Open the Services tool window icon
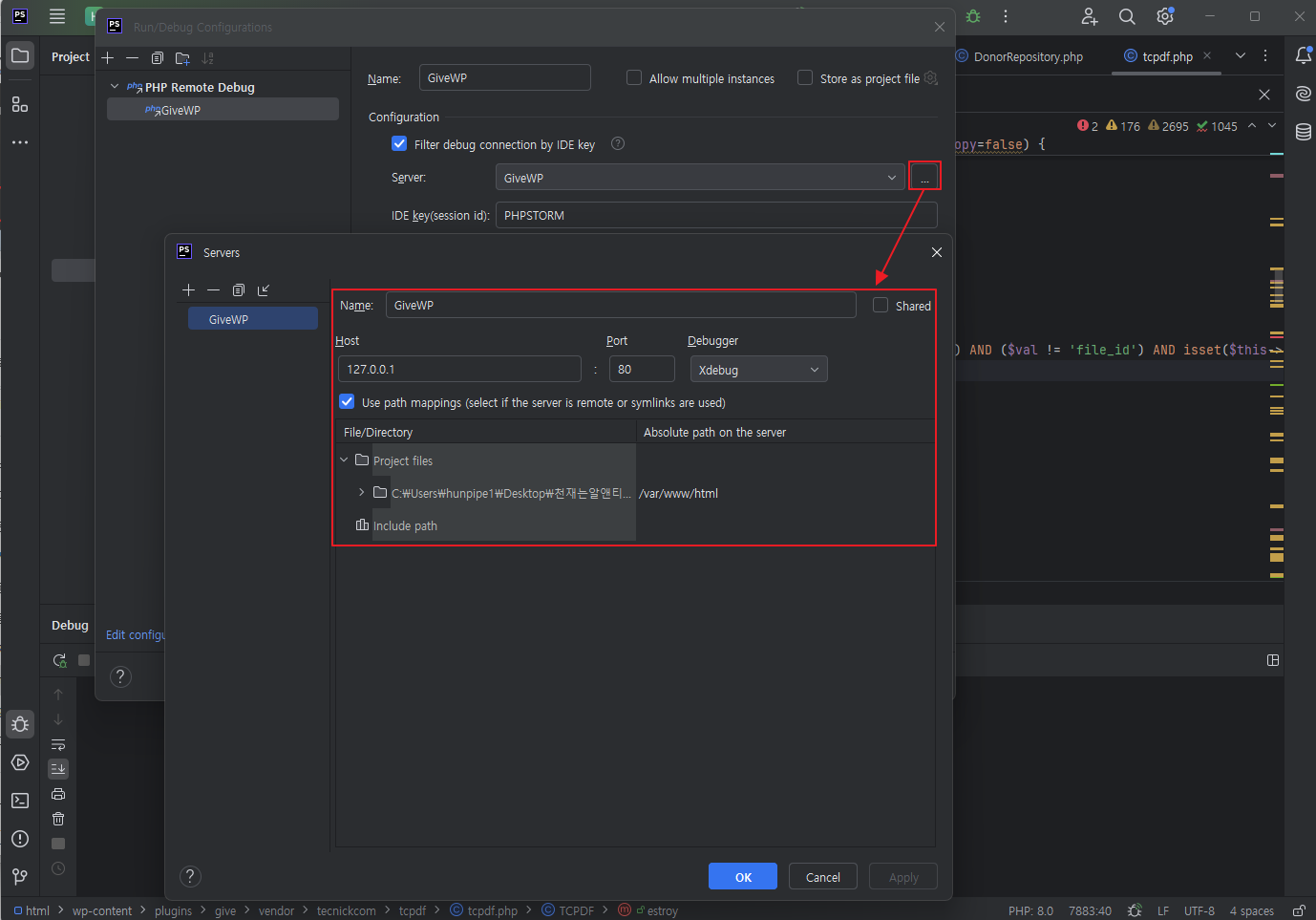1316x920 pixels. click(x=20, y=762)
